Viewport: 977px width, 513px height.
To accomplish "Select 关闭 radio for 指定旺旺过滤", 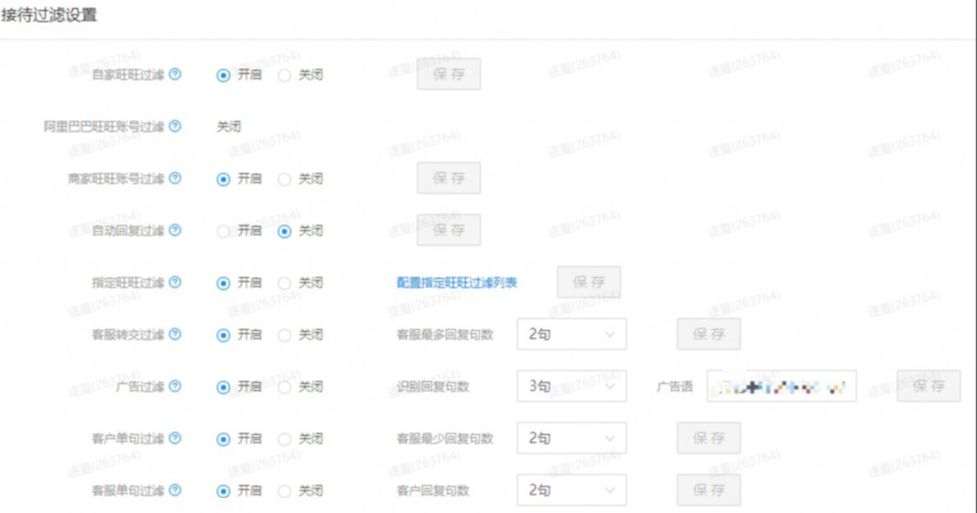I will [284, 284].
